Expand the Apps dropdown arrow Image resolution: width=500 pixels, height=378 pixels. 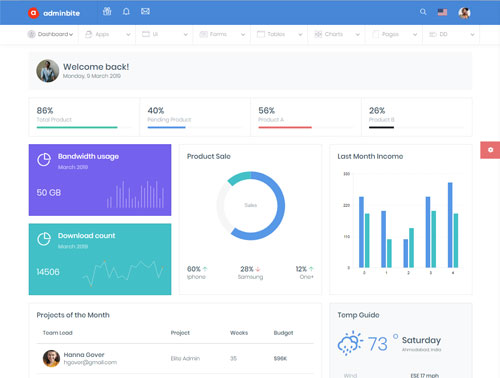(128, 34)
